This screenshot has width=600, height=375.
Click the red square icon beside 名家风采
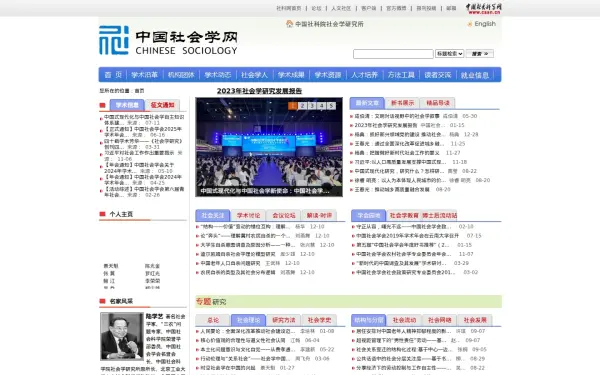pyautogui.click(x=102, y=301)
